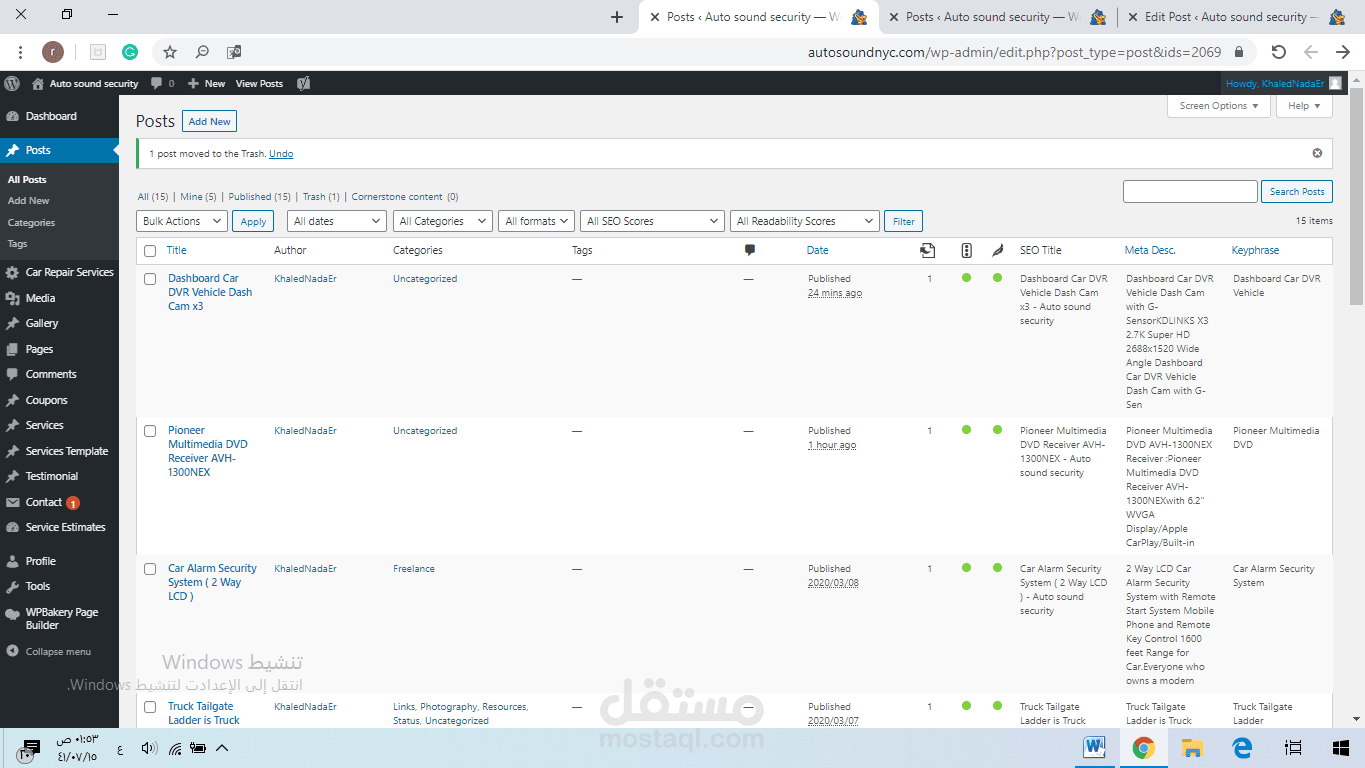
Task: Open File Explorer from the taskbar
Action: (x=1192, y=747)
